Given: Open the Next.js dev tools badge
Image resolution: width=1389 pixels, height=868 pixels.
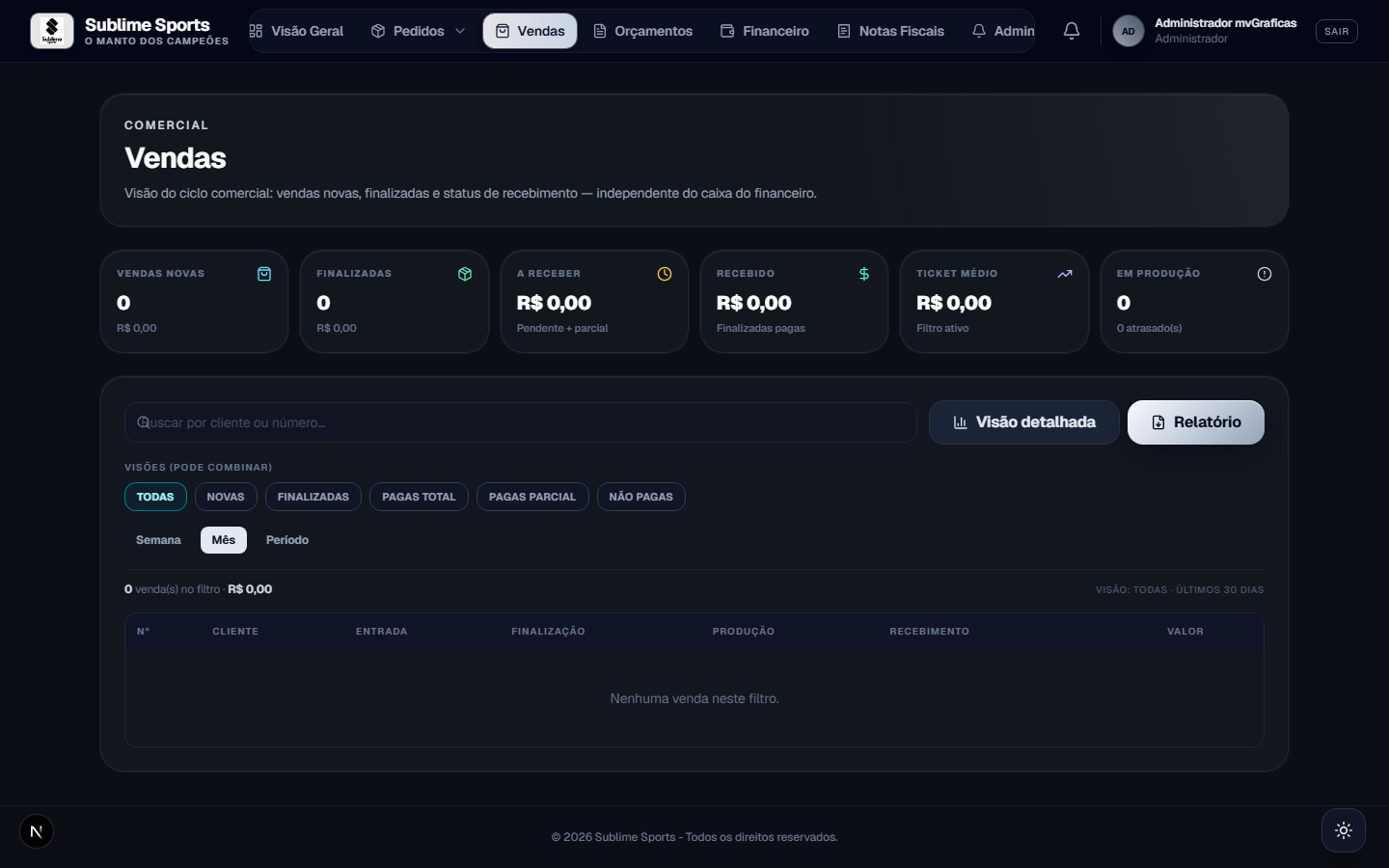Looking at the screenshot, I should pyautogui.click(x=37, y=831).
